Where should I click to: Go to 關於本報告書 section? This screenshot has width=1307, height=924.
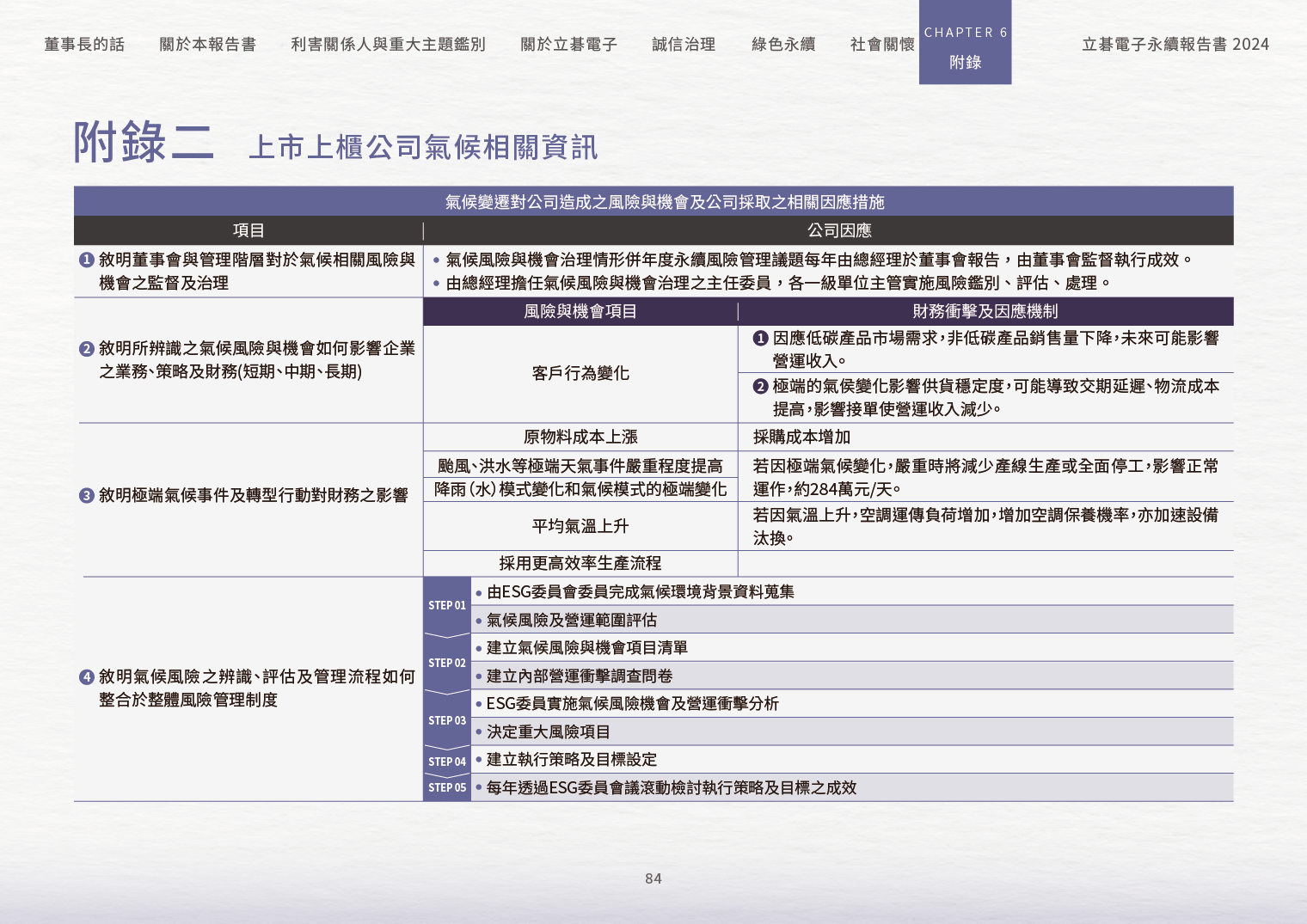click(x=207, y=44)
